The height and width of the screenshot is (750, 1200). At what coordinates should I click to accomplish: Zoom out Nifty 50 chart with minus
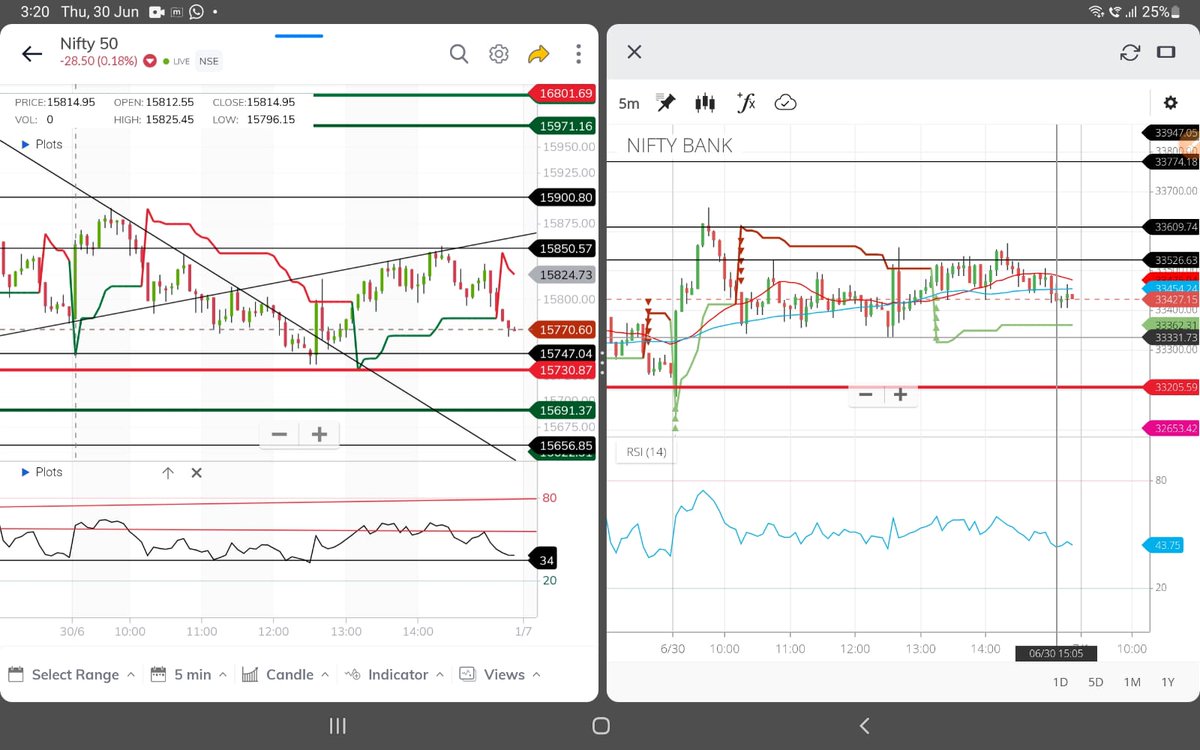[x=280, y=434]
